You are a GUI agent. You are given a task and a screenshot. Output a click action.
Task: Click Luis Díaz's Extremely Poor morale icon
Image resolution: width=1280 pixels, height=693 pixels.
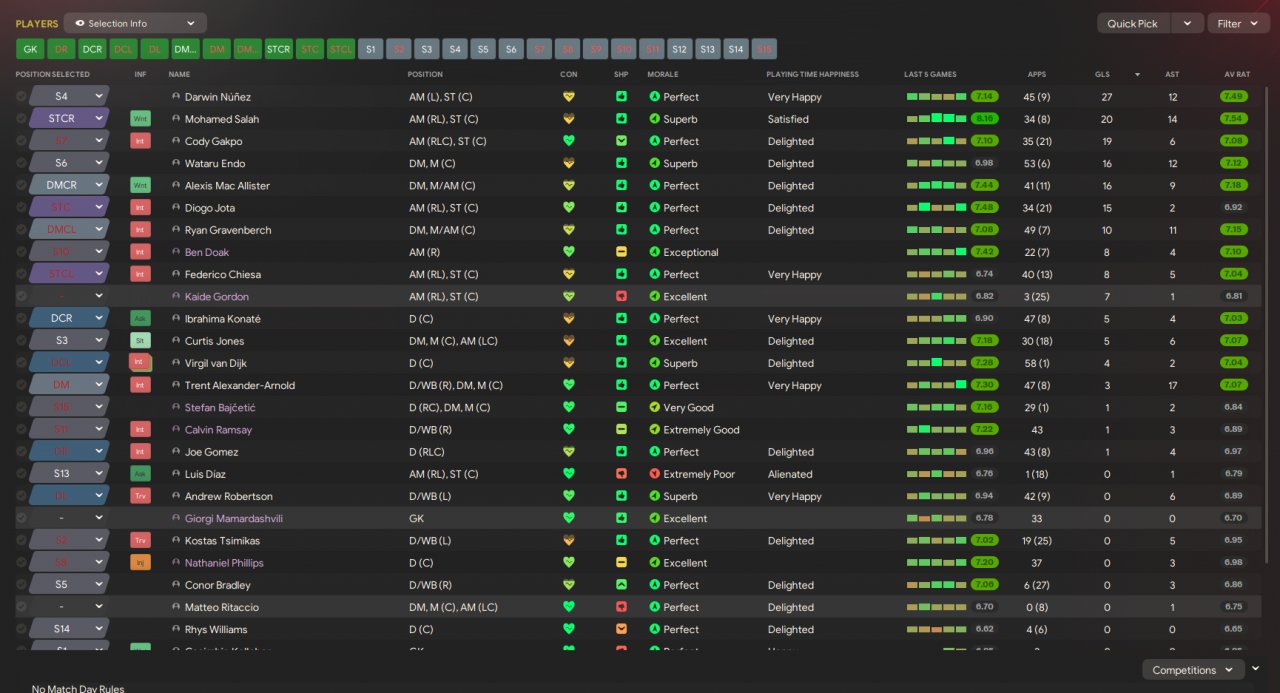click(x=655, y=474)
